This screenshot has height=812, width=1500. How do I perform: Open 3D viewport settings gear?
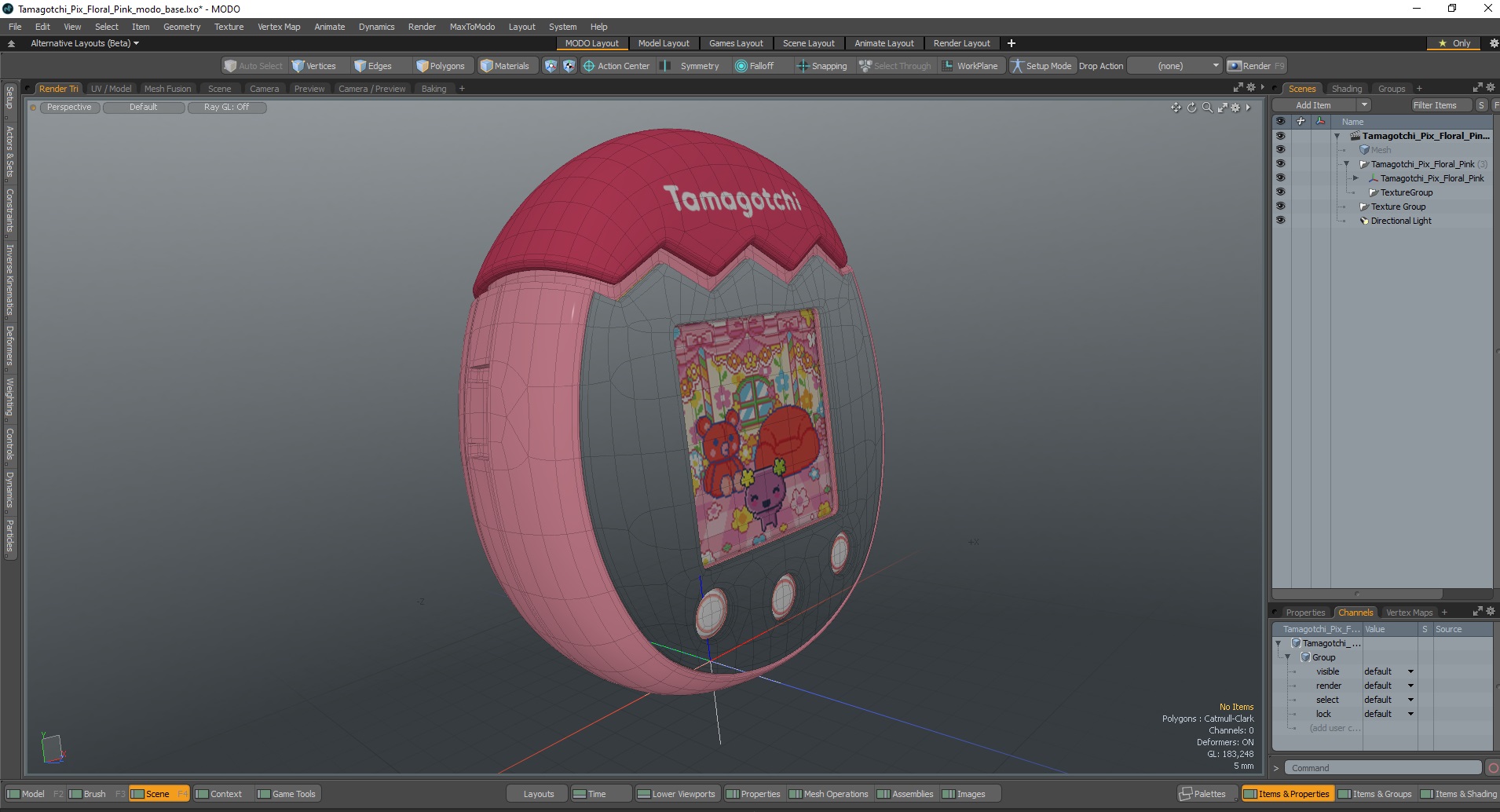(1235, 108)
